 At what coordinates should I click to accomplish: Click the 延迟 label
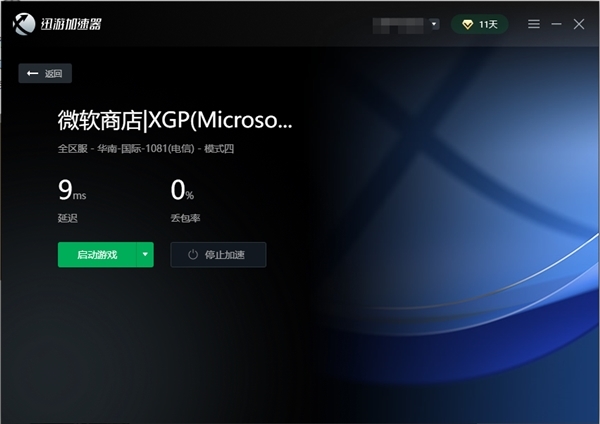[68, 218]
